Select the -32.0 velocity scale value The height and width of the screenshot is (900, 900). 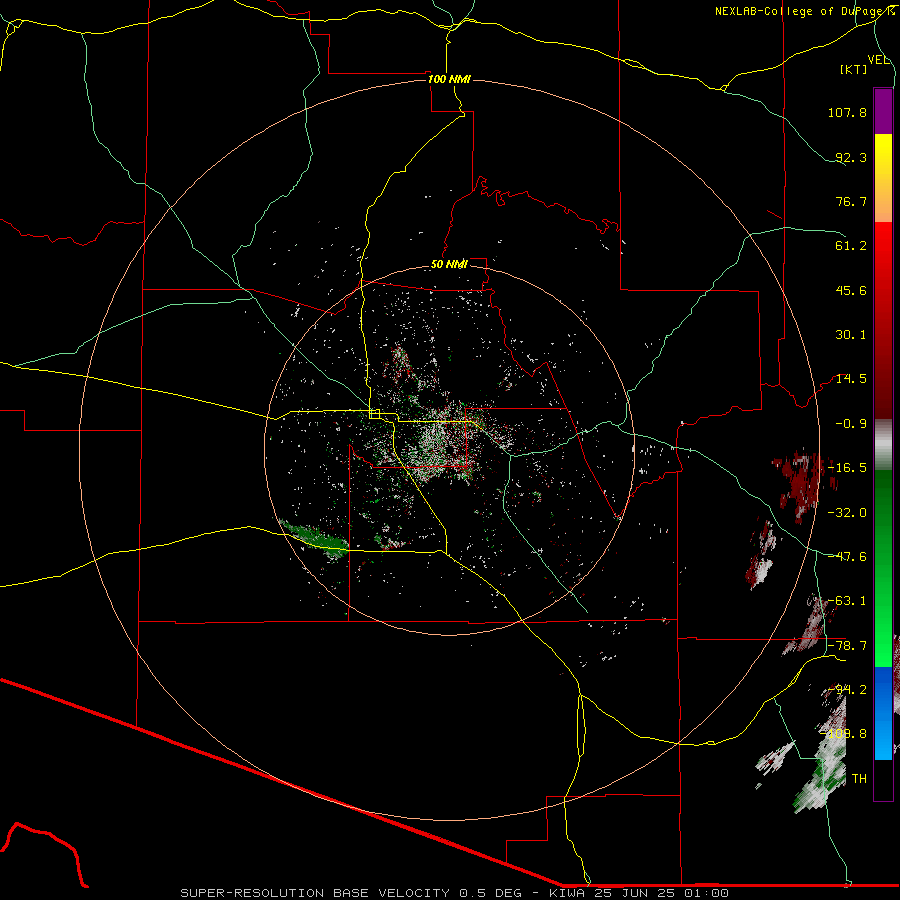click(847, 513)
